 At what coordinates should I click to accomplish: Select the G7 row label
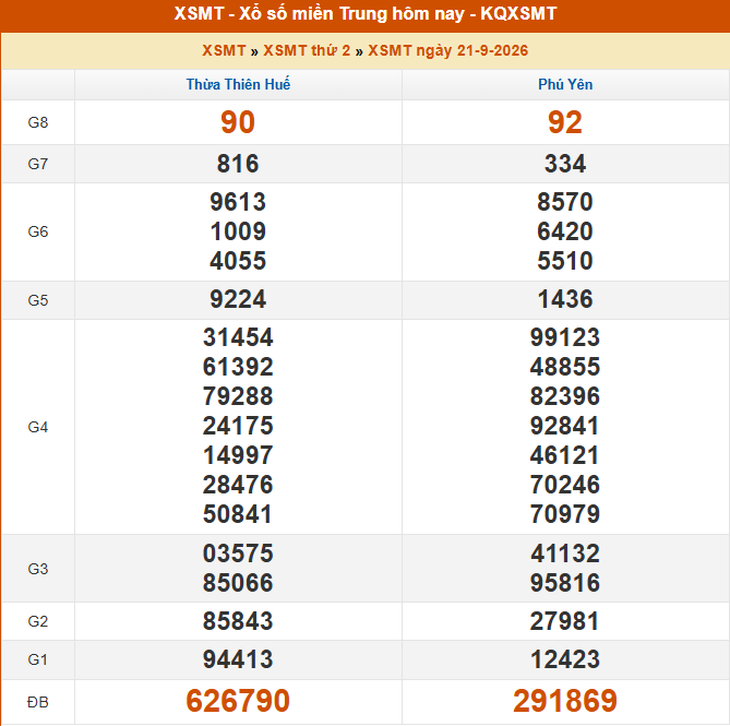point(38,164)
